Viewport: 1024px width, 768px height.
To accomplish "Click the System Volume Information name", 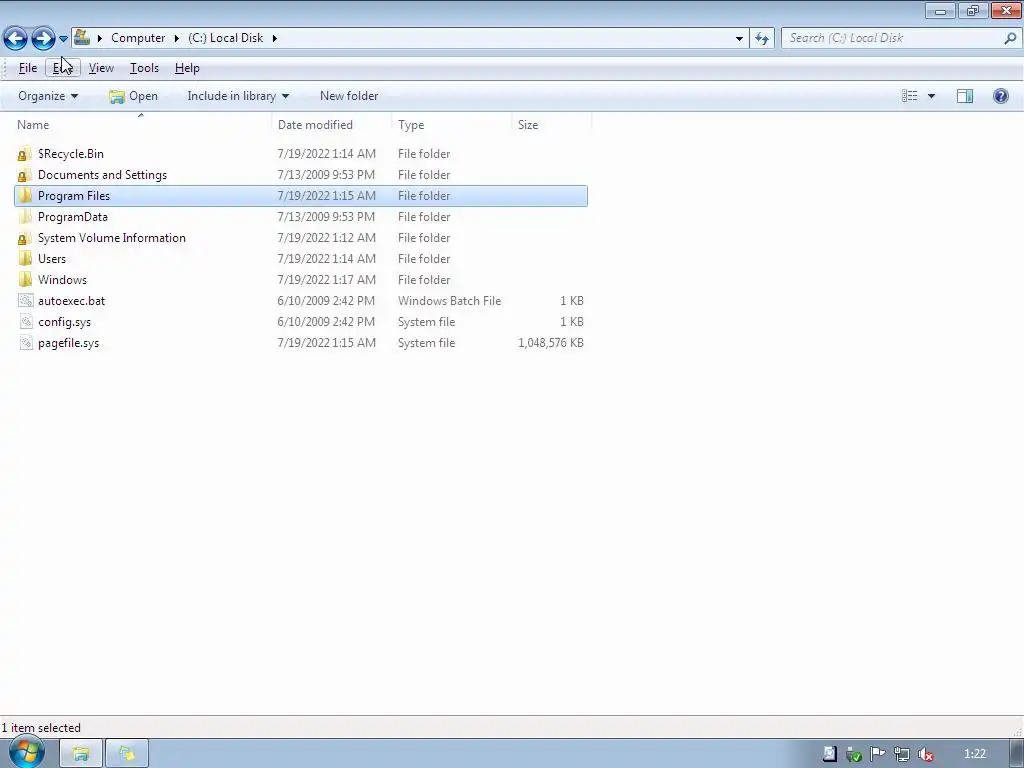I will coord(112,238).
